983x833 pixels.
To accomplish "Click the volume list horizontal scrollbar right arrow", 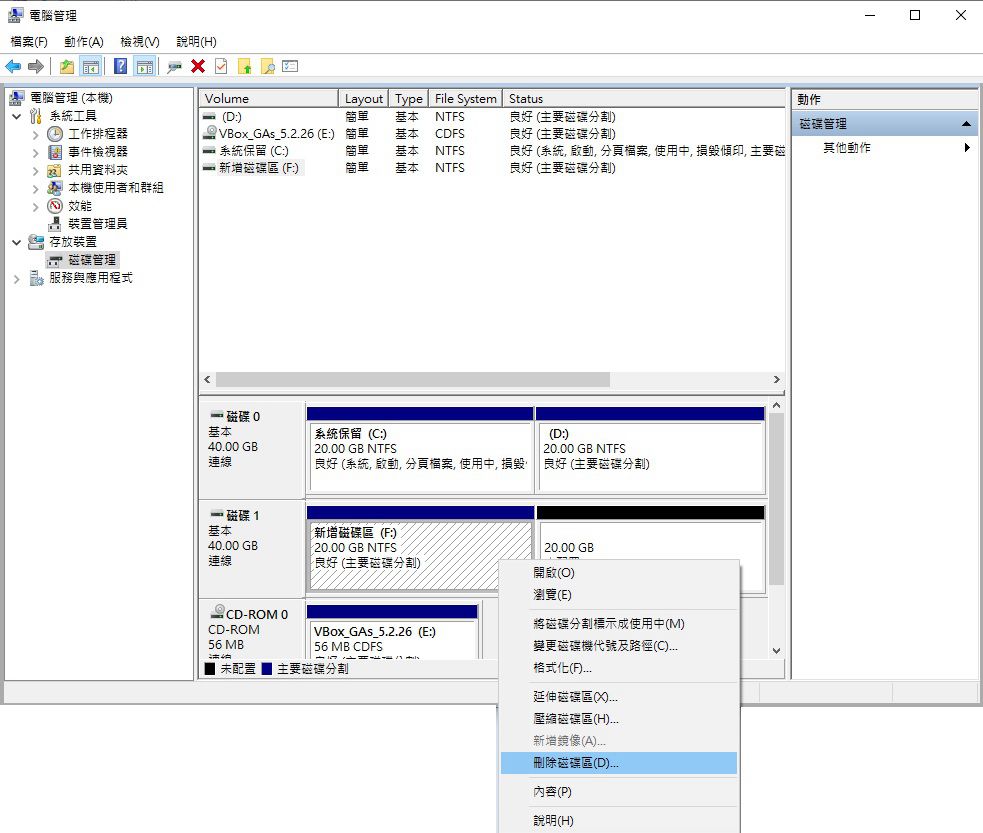I will pos(777,380).
